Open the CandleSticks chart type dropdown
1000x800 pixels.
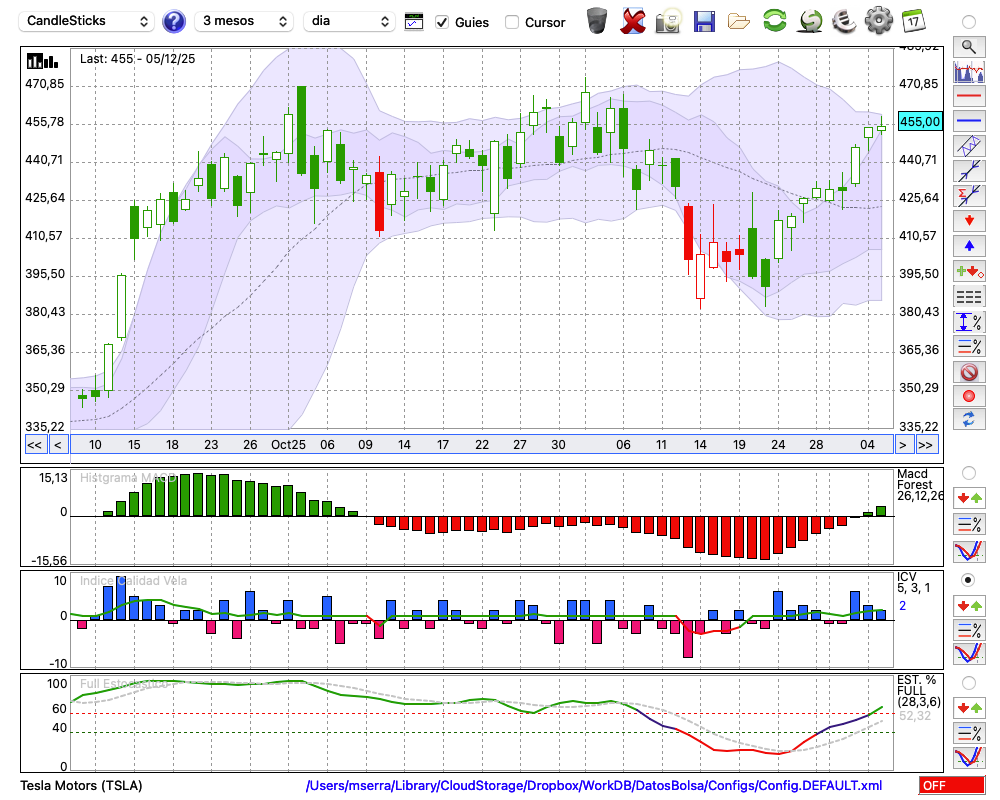87,21
